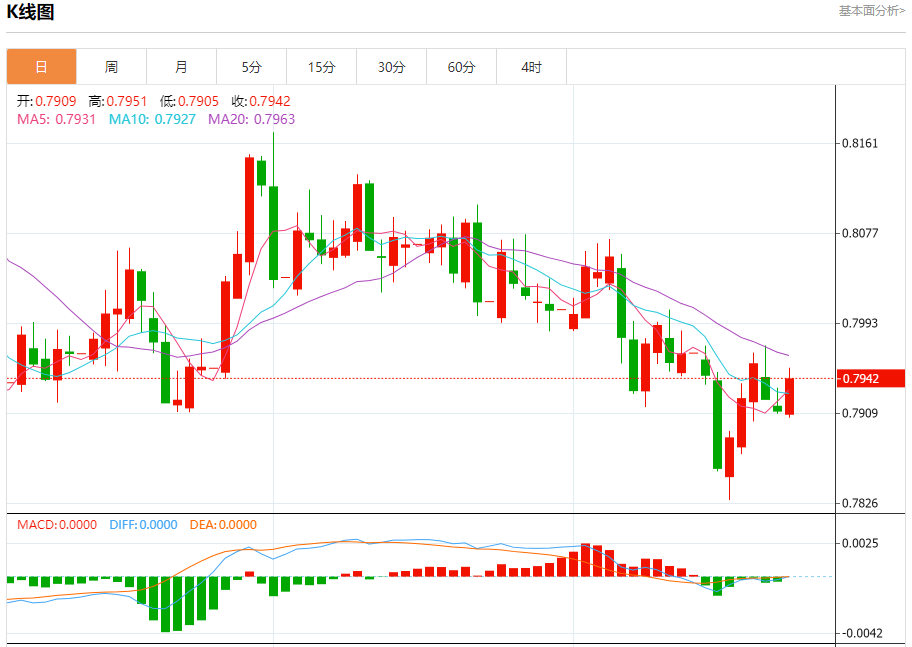Click the 低:0.7905 low value
The width and height of the screenshot is (912, 647).
(190, 101)
